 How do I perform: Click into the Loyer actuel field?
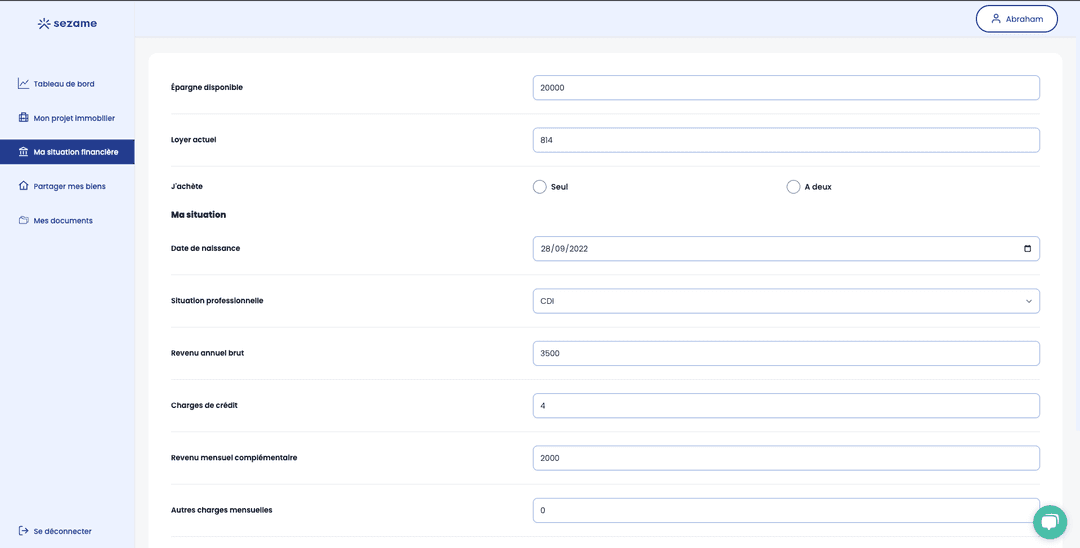786,140
